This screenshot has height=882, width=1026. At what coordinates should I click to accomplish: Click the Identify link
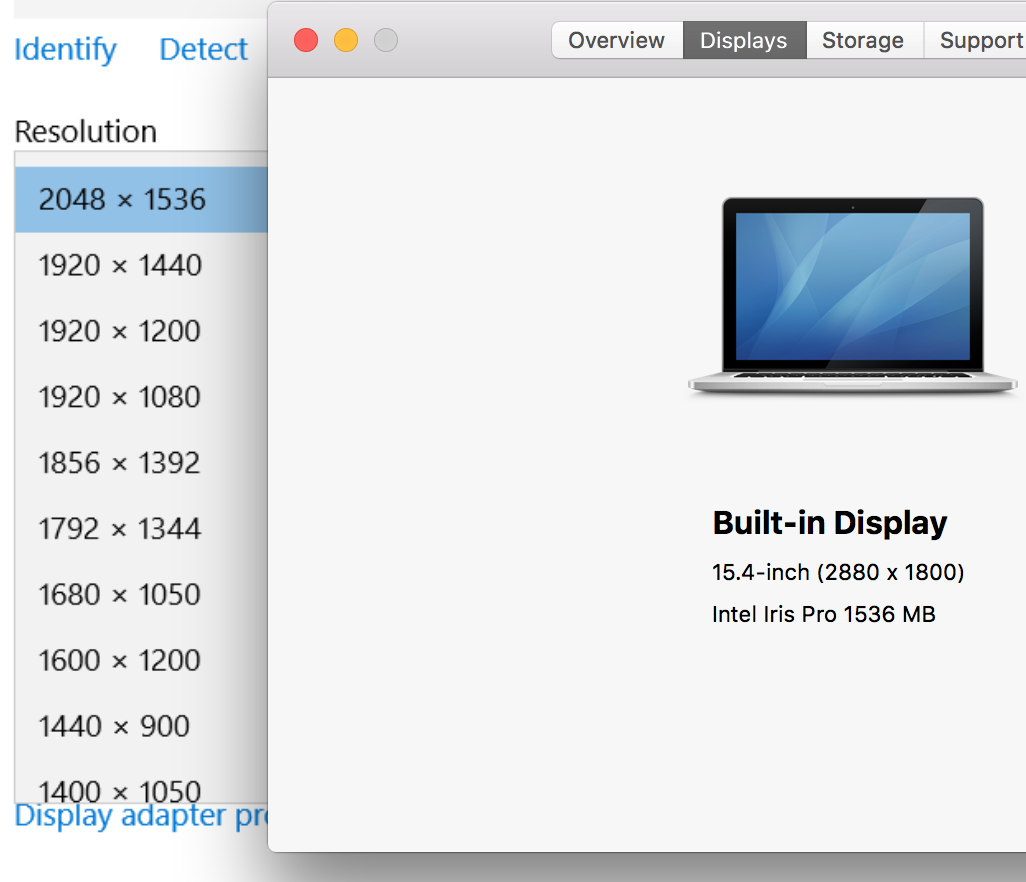65,50
